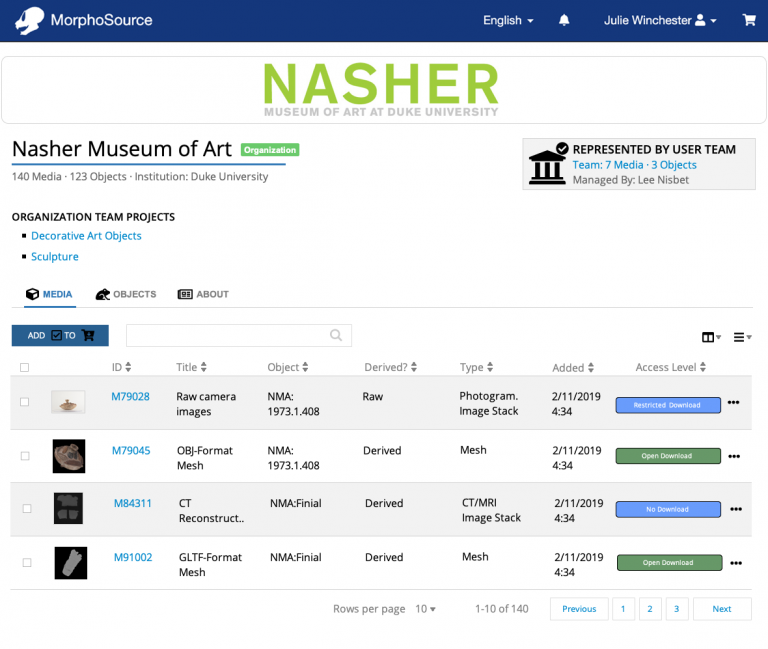Click the MorphoSource logo icon
Viewport: 768px width, 649px height.
pos(30,20)
